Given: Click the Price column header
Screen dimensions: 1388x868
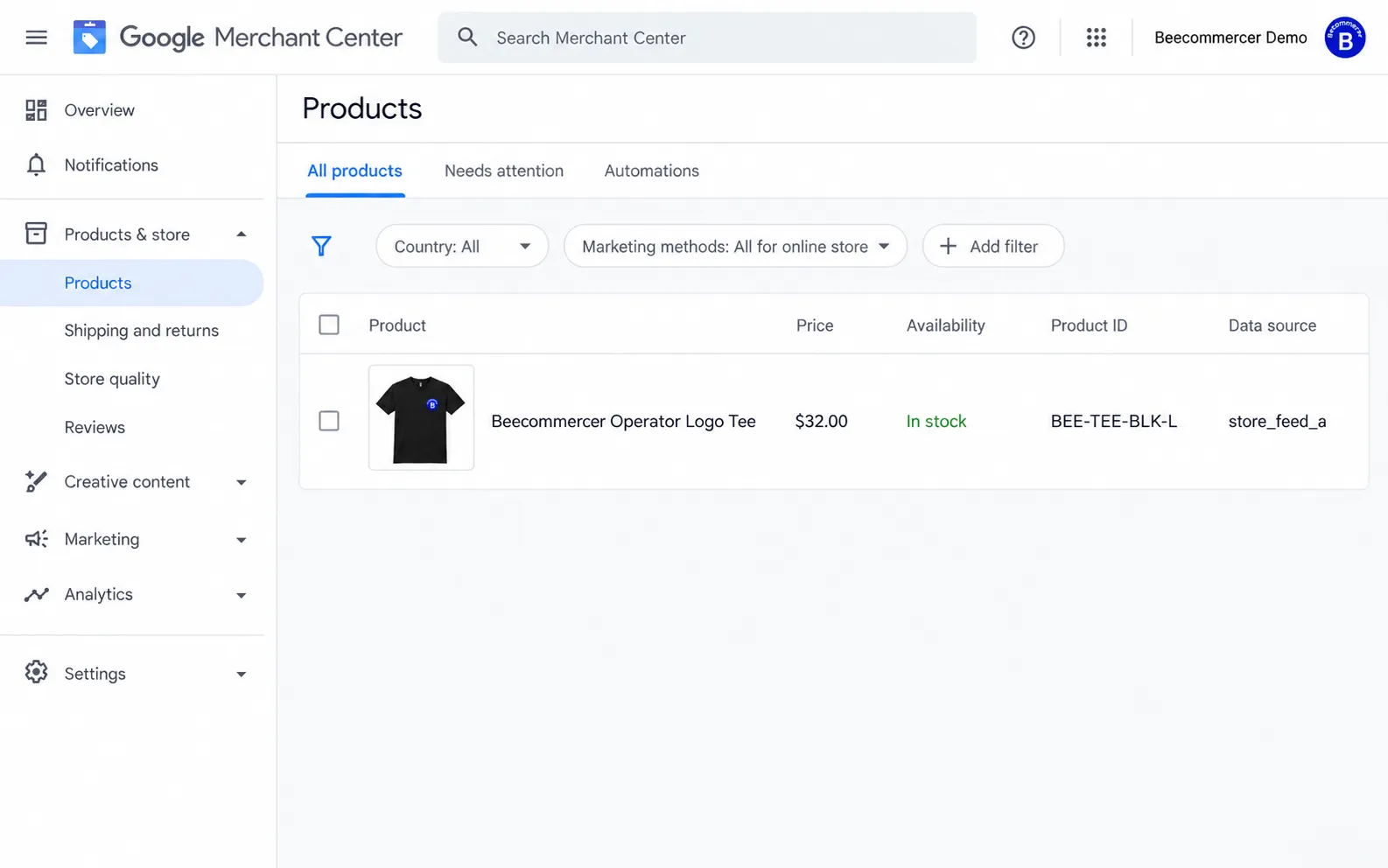Looking at the screenshot, I should (815, 325).
